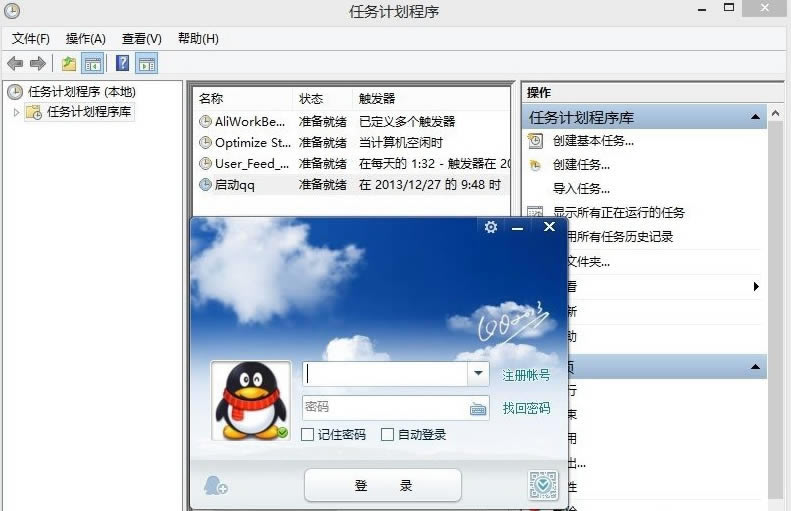Expand the 任务计划程序库 tree node
Image resolution: width=791 pixels, height=511 pixels.
click(16, 112)
